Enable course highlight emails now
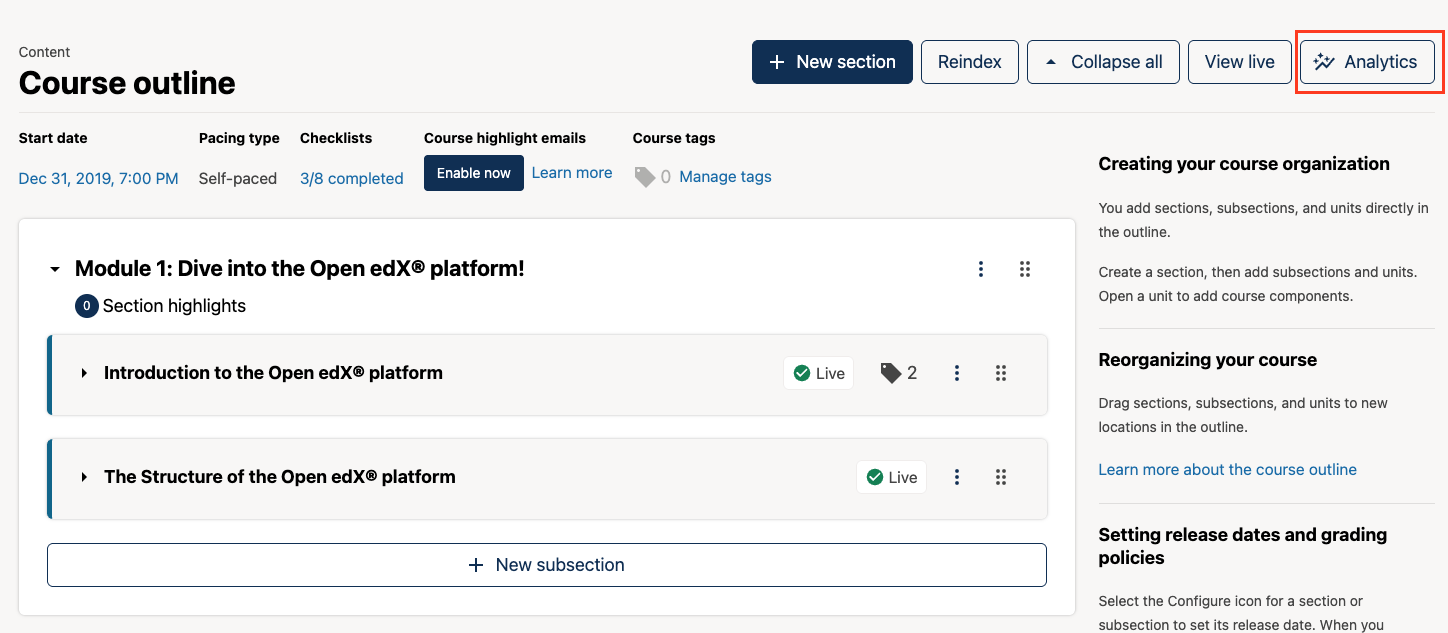The width and height of the screenshot is (1448, 633). [x=473, y=172]
